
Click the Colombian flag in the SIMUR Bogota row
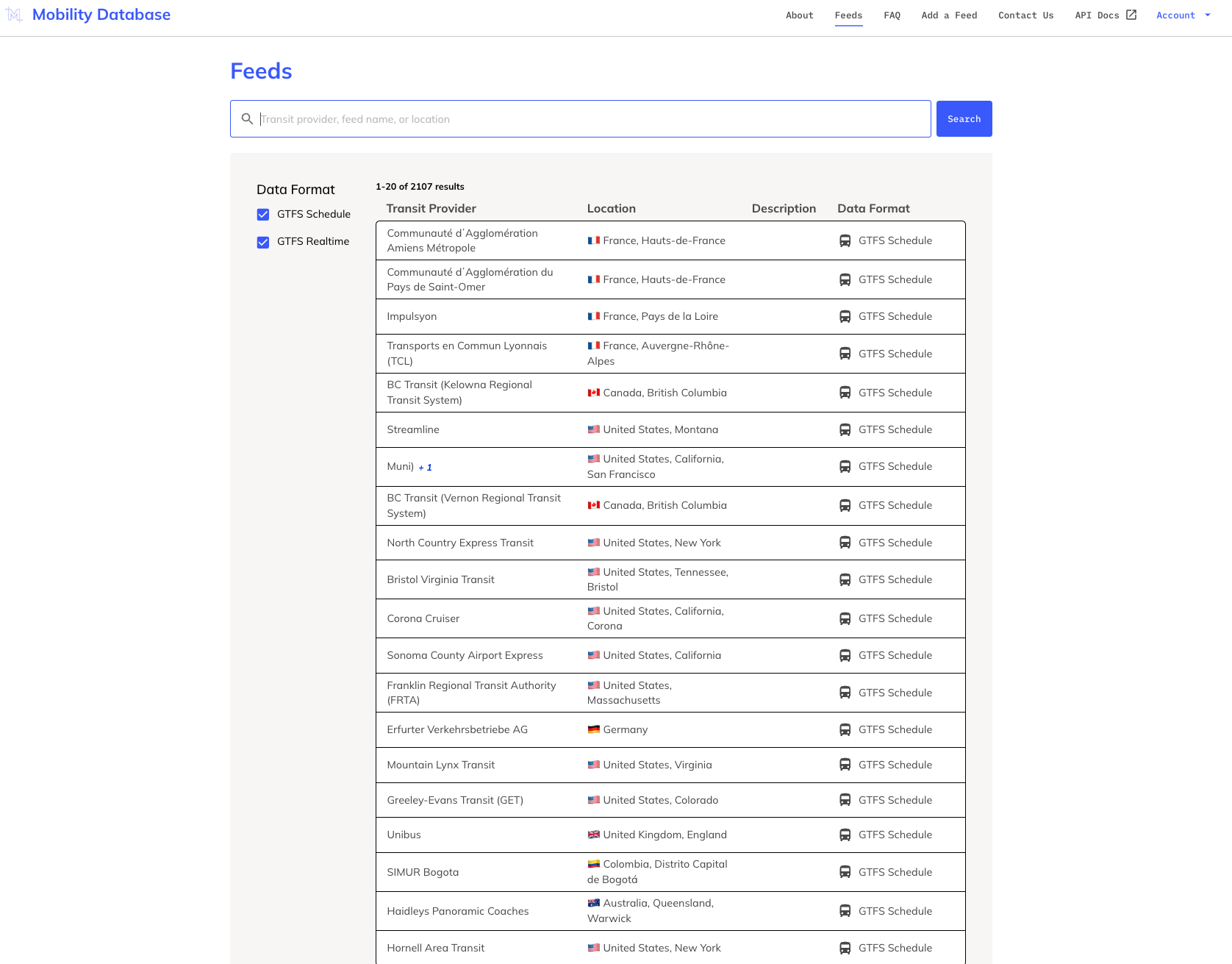click(x=594, y=864)
